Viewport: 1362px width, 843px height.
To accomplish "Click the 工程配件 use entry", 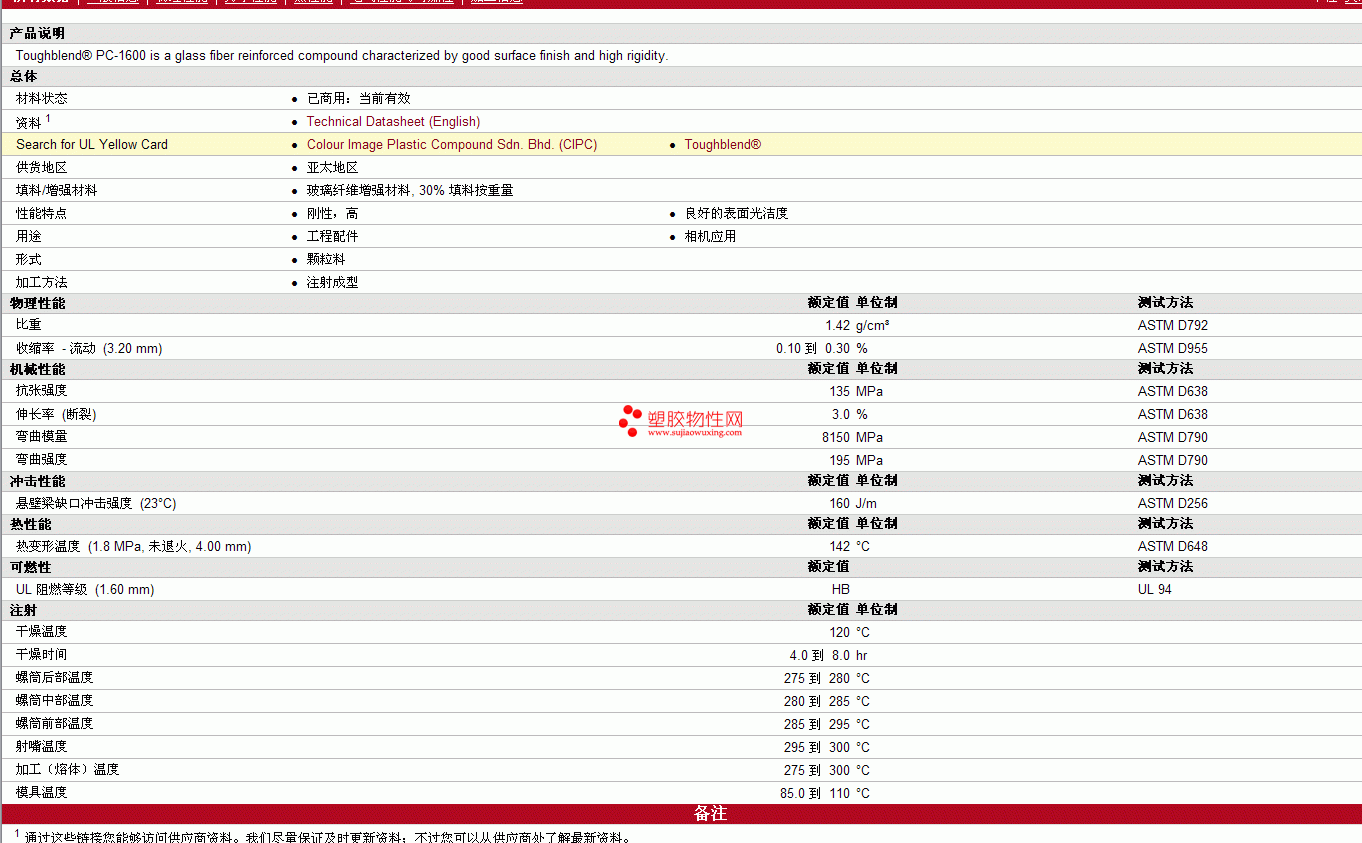I will (332, 236).
